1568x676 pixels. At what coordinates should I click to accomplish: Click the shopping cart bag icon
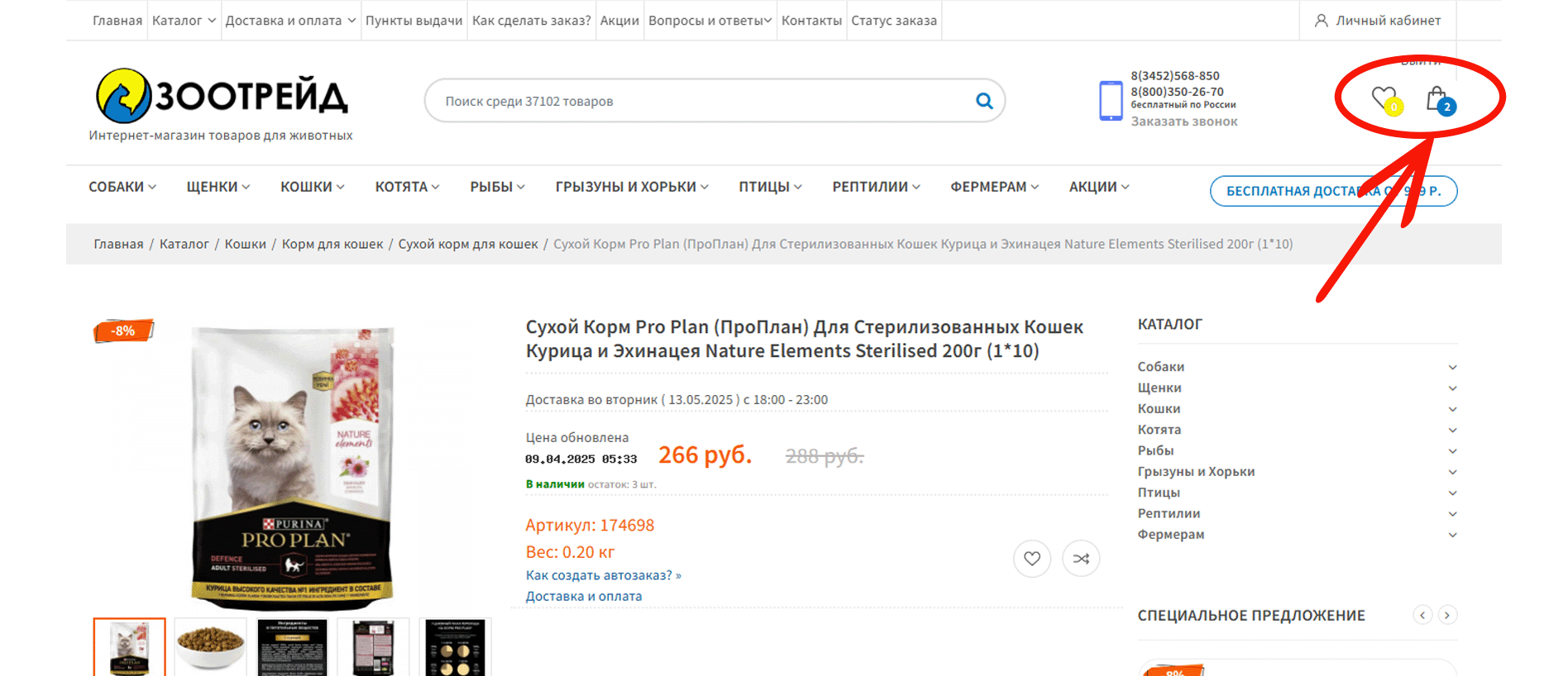[x=1437, y=99]
